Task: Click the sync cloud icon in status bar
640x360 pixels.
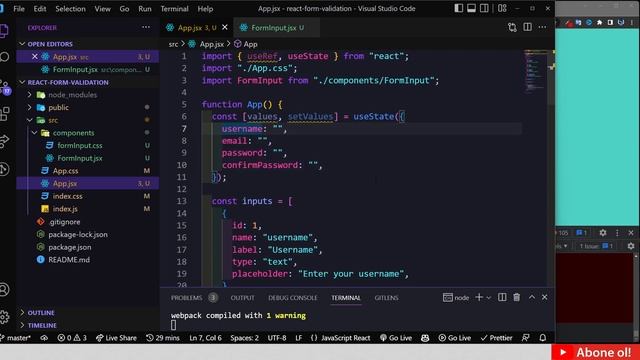Action: (44, 338)
